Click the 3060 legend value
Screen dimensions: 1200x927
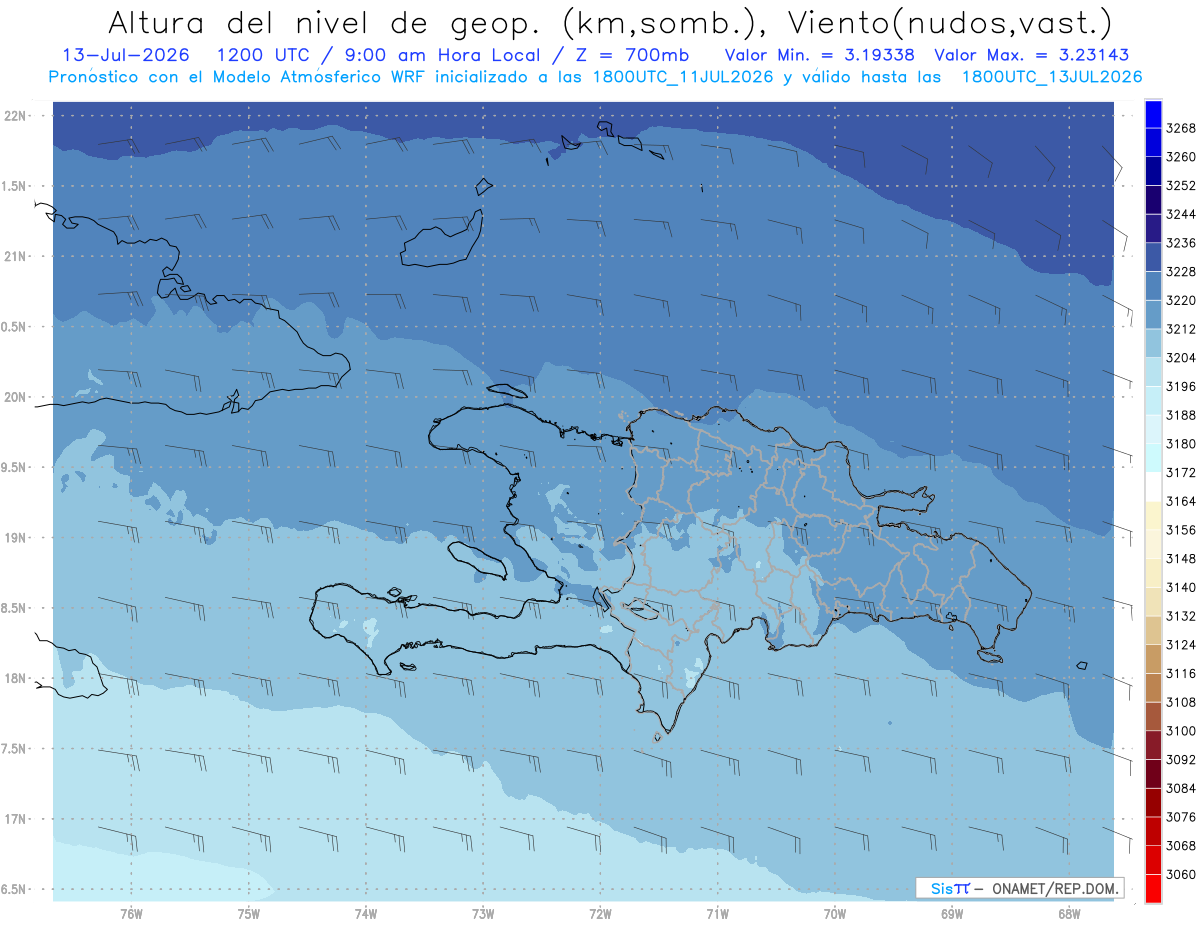pyautogui.click(x=1181, y=874)
